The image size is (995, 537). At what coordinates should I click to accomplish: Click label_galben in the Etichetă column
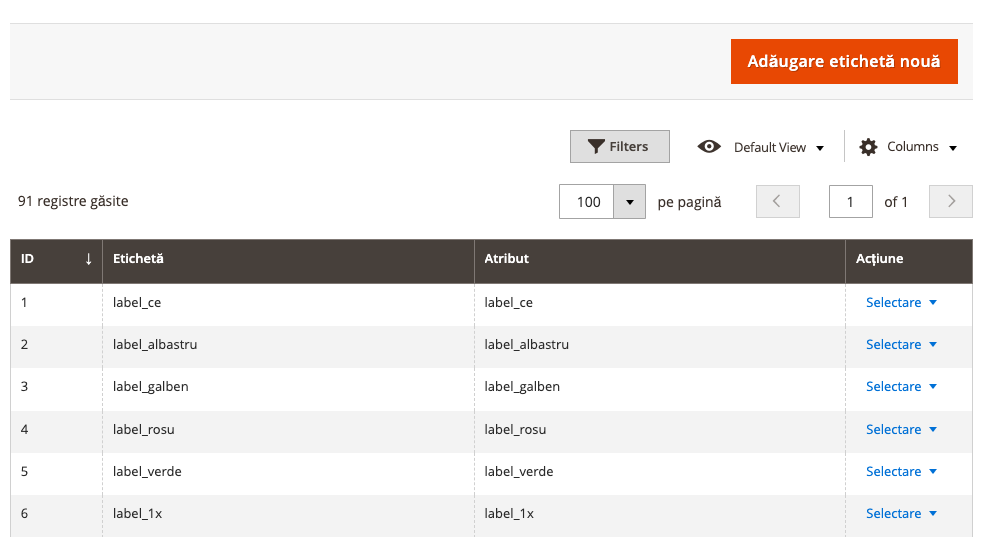point(150,387)
